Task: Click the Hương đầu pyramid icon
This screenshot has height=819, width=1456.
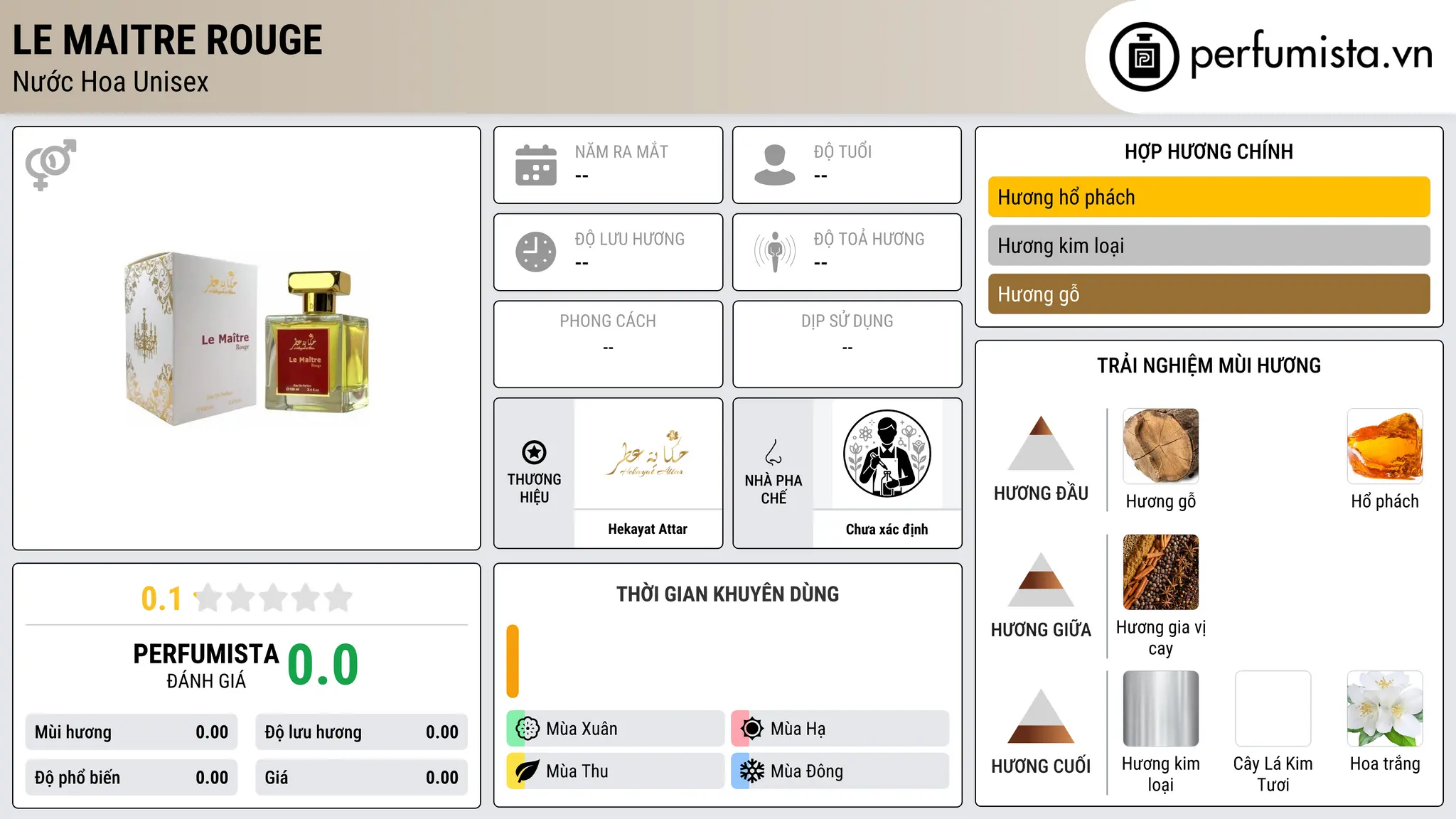Action: click(x=1041, y=443)
